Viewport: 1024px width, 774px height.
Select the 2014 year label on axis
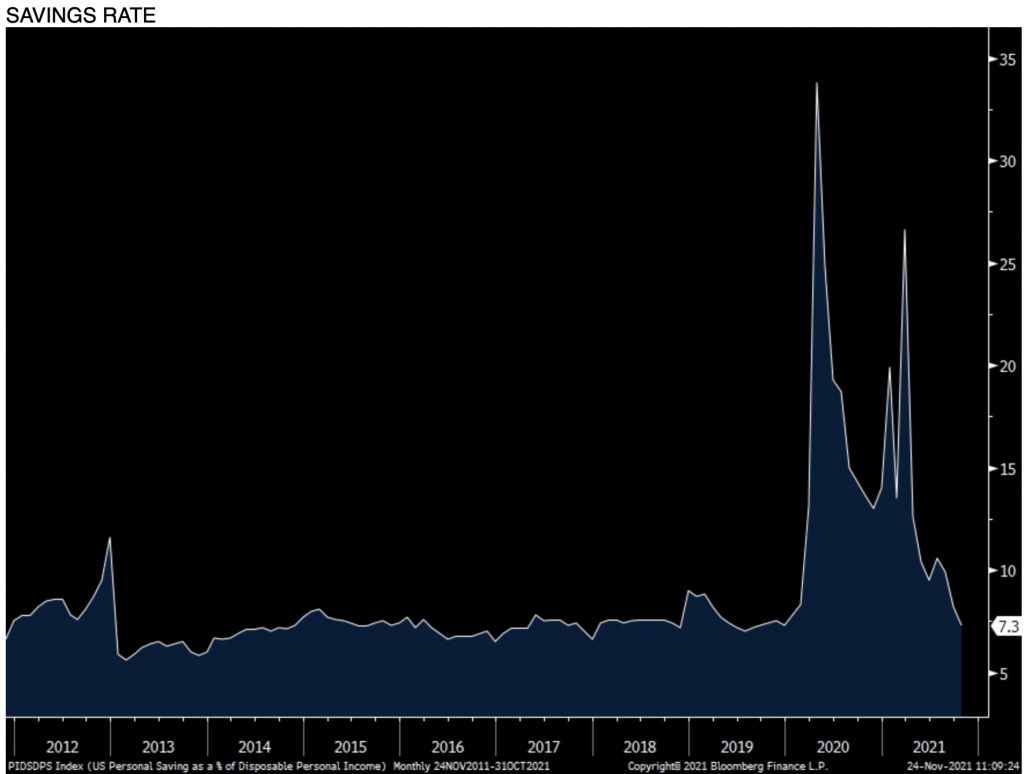tap(254, 746)
